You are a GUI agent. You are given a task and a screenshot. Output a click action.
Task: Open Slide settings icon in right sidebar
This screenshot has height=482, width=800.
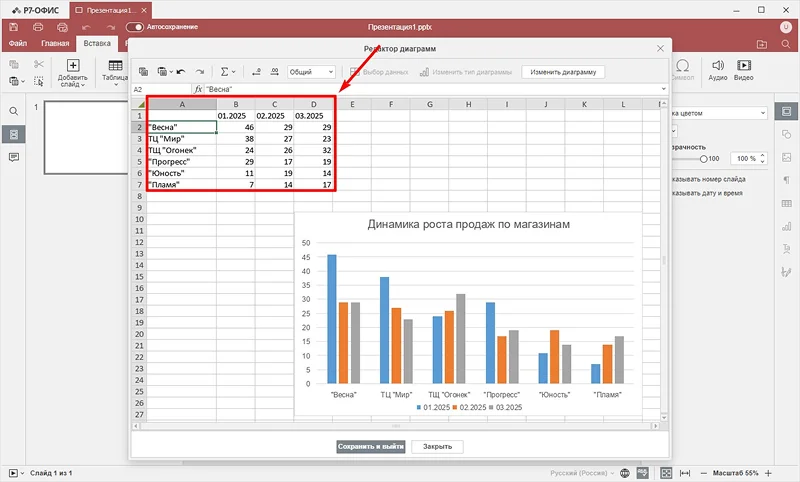pos(786,111)
